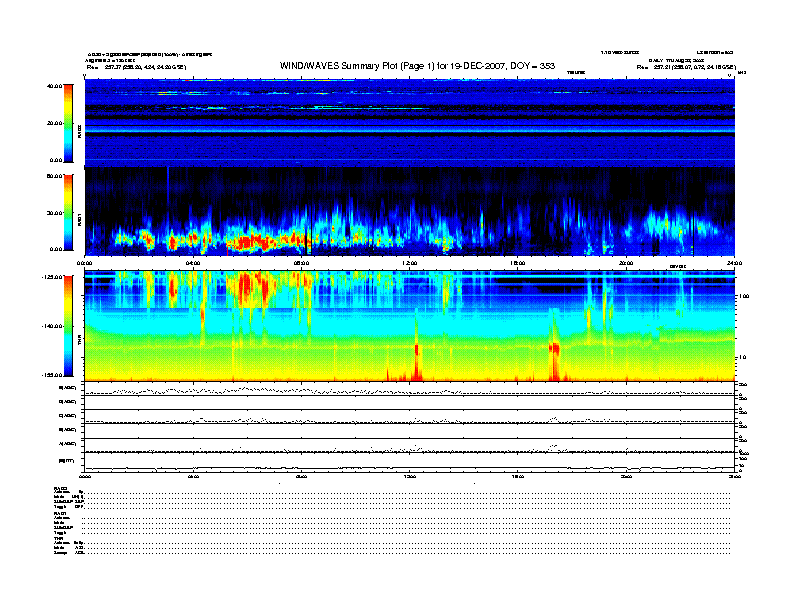Viewport: 792px width, 612px height.
Task: Click the 24:00 tick beneath RAD1 spectrogram
Action: pyautogui.click(x=734, y=263)
